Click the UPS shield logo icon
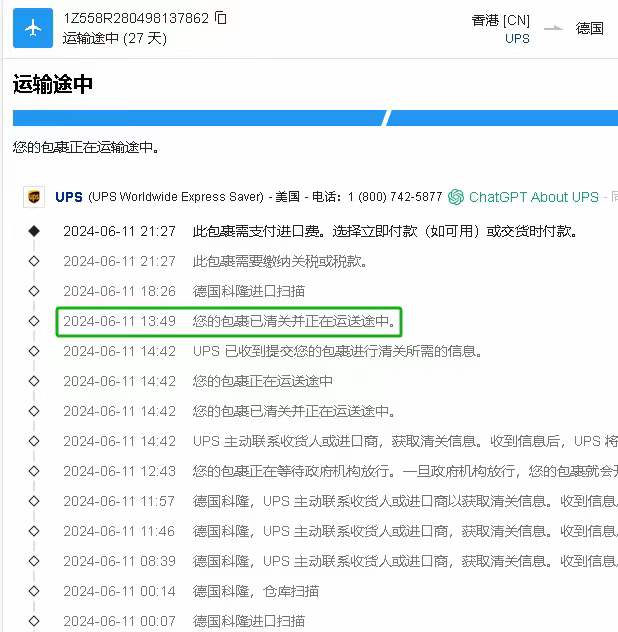Screen dimensions: 618x632 34,197
